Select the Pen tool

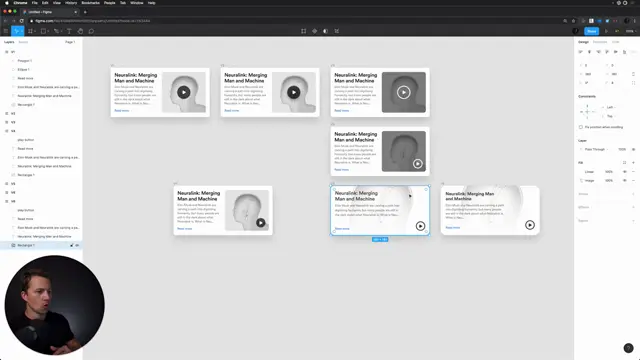point(56,31)
